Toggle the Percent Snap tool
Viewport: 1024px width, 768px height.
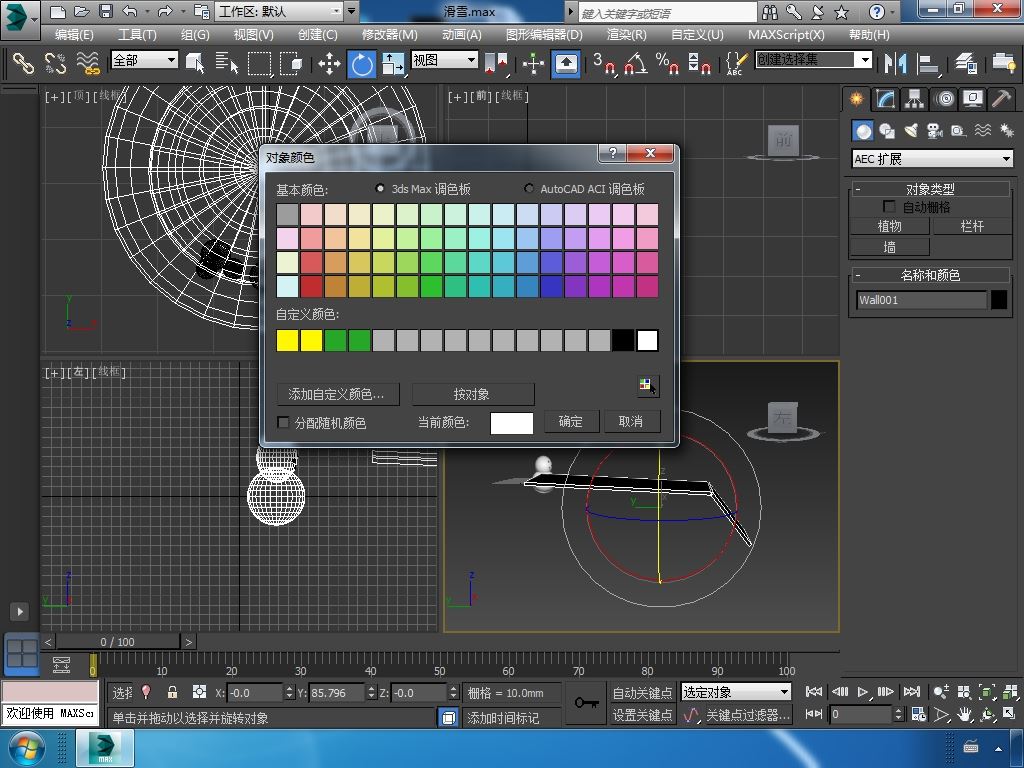click(x=667, y=63)
